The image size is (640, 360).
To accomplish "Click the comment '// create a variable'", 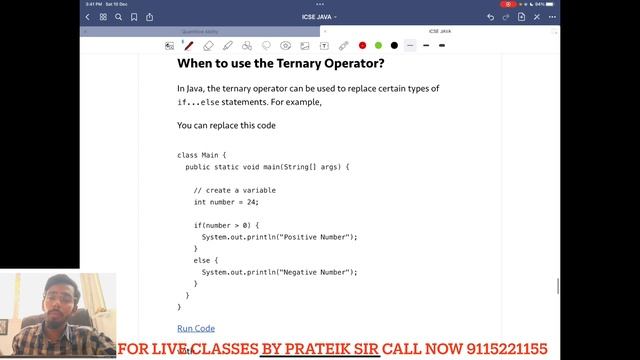I will (235, 190).
